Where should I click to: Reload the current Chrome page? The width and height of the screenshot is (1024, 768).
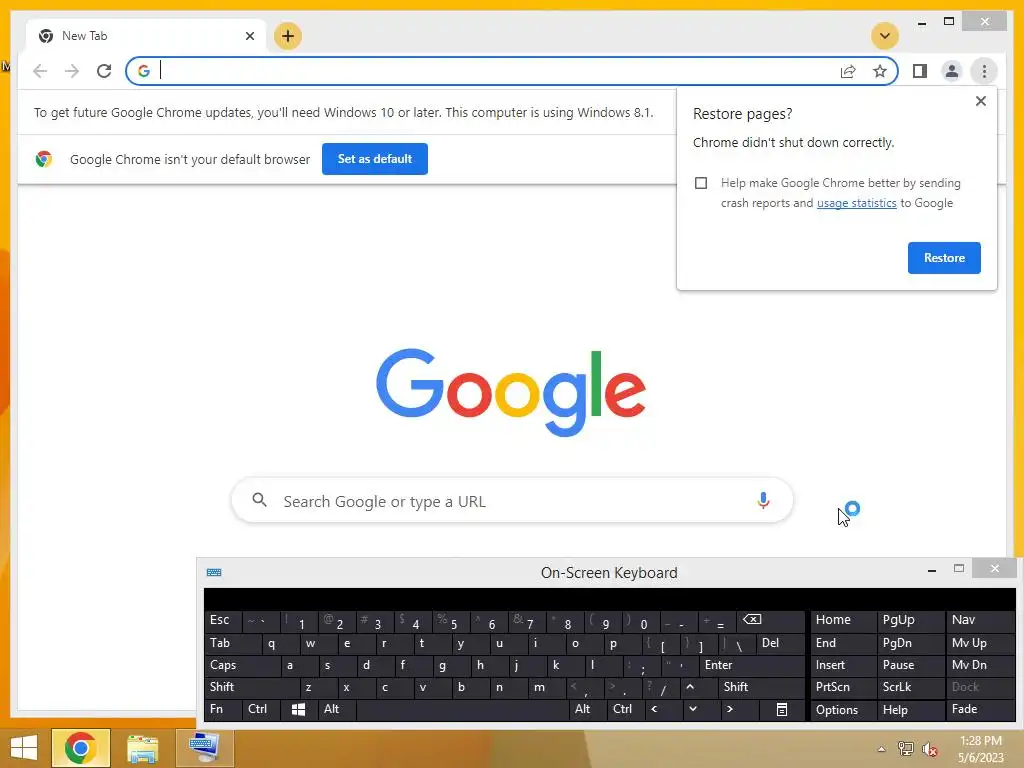coord(104,71)
